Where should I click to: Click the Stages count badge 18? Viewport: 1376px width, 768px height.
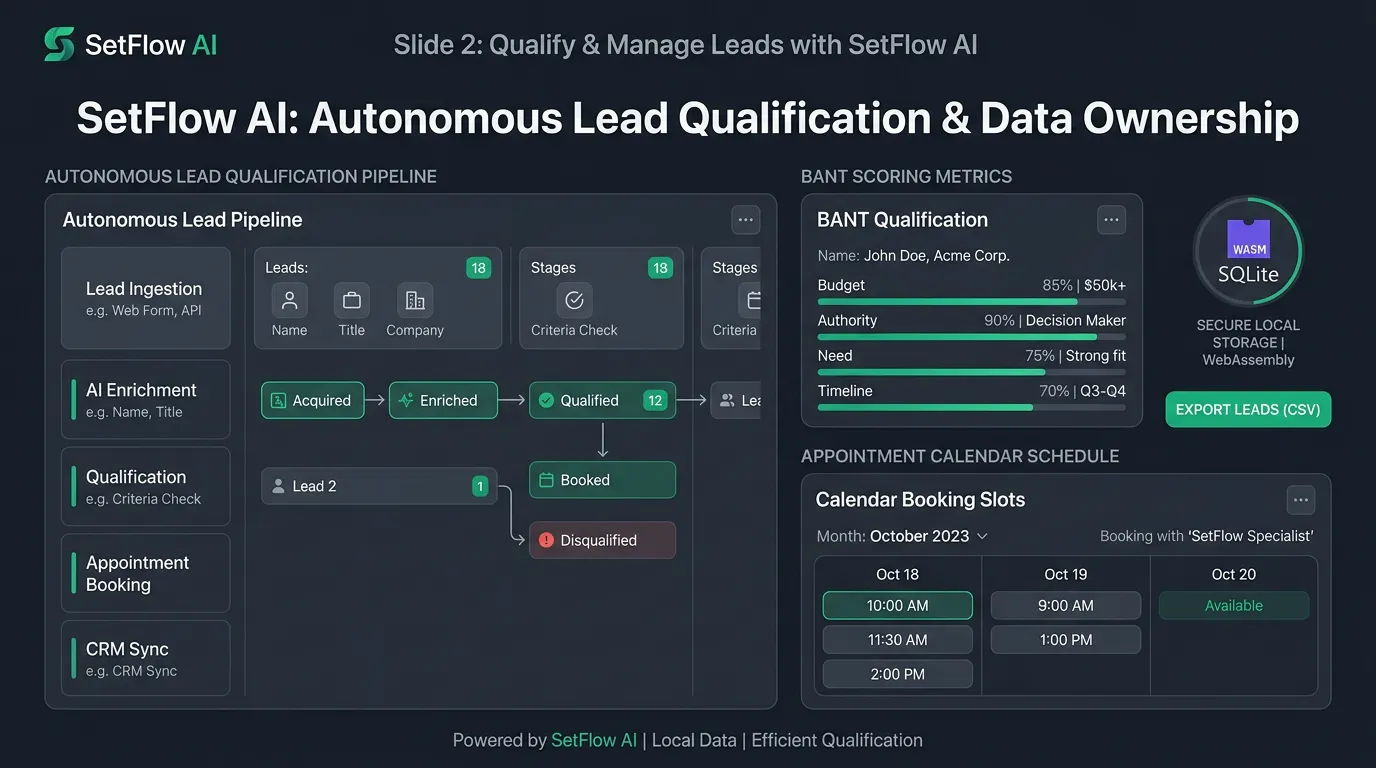point(660,268)
